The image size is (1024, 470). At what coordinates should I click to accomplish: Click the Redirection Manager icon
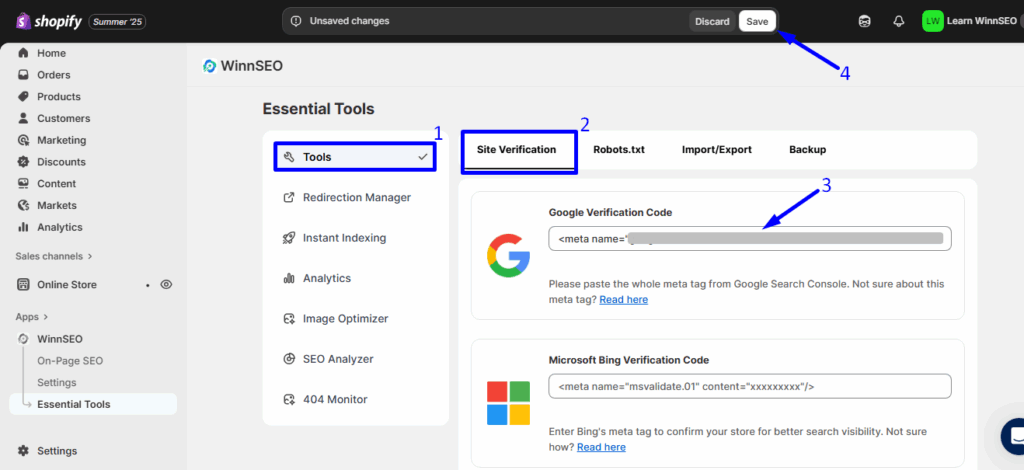click(x=289, y=197)
